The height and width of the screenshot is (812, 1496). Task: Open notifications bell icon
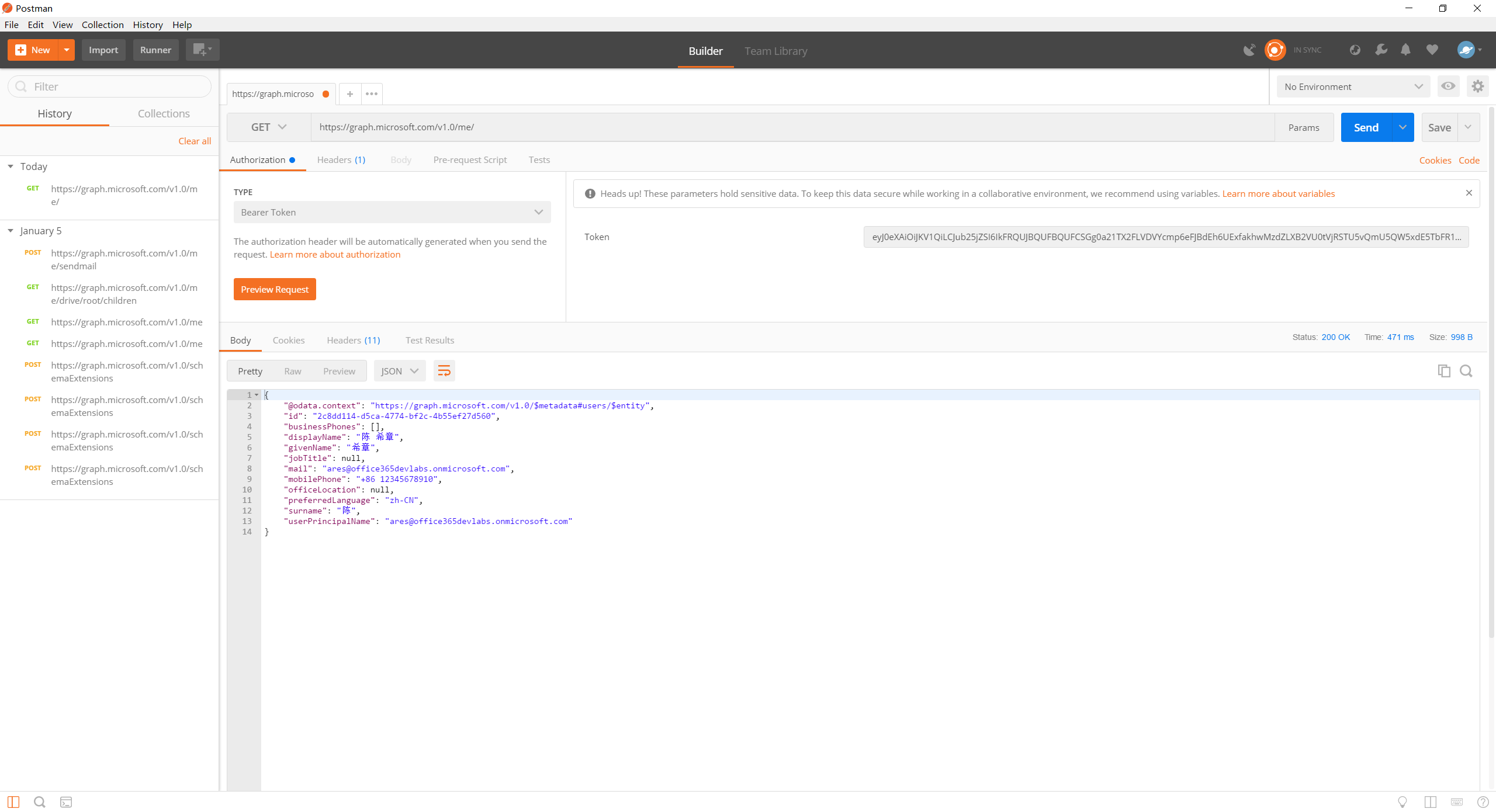[1405, 50]
